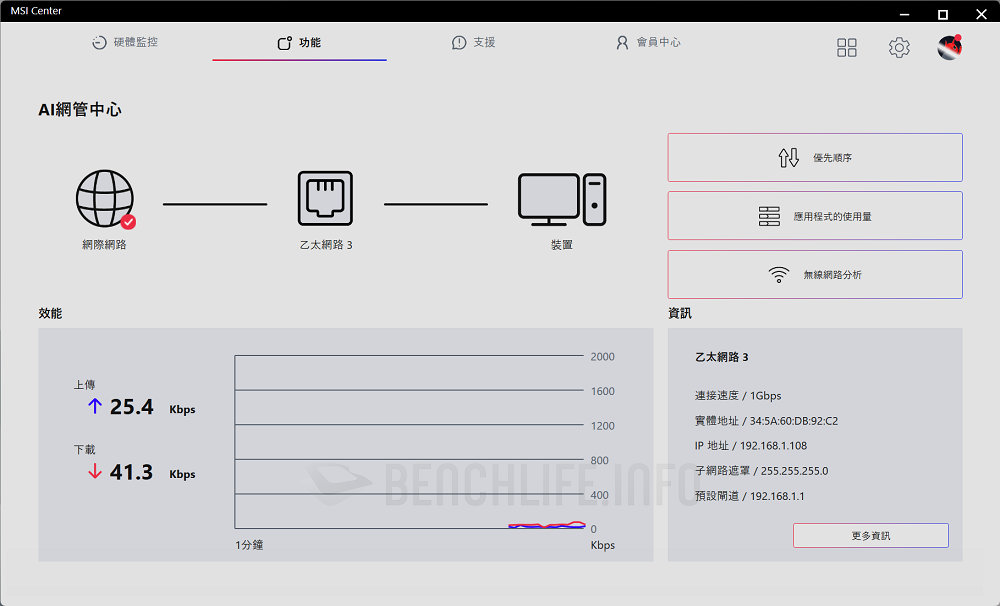This screenshot has height=606, width=1000.
Task: Open the settings gear icon
Action: coord(899,48)
